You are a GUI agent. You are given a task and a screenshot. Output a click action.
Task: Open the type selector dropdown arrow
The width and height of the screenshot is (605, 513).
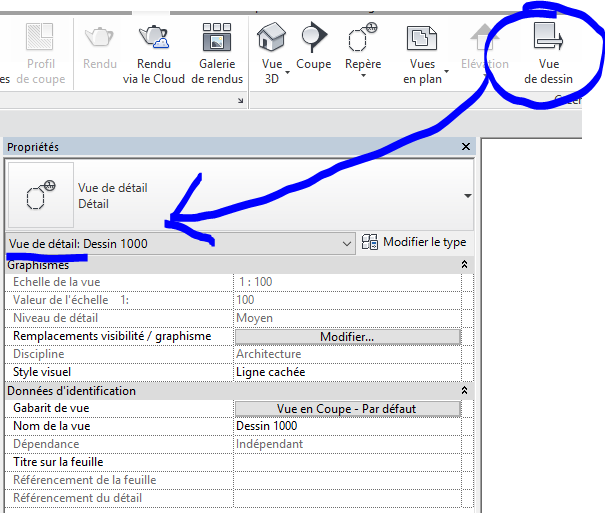click(468, 196)
